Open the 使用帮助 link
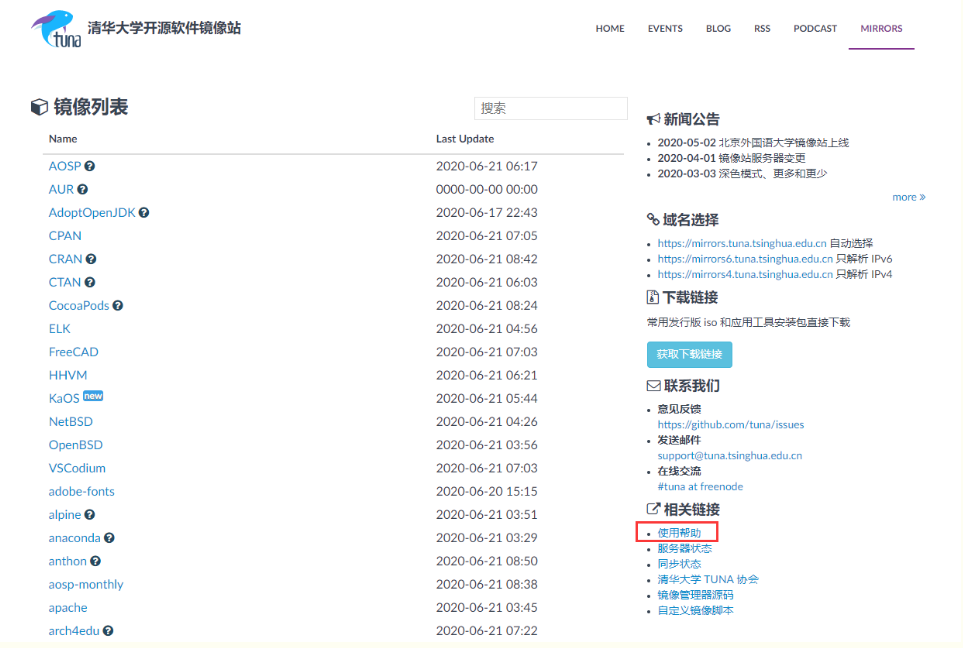The height and width of the screenshot is (648, 963). click(x=679, y=533)
